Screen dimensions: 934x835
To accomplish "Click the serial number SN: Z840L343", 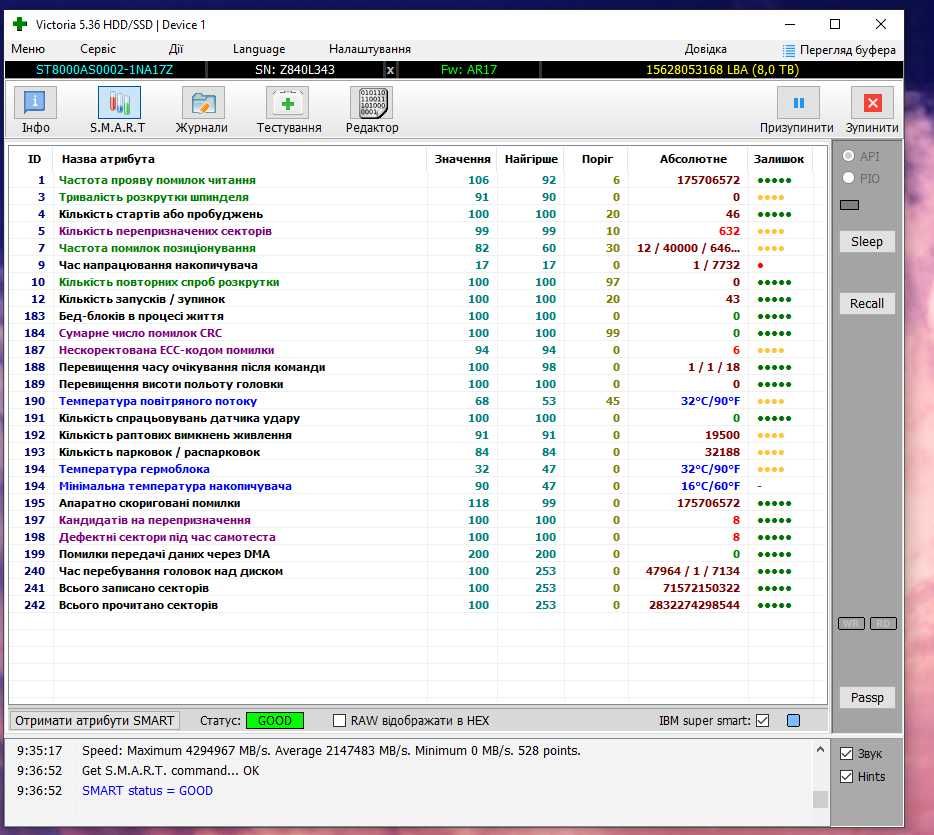I will [295, 70].
